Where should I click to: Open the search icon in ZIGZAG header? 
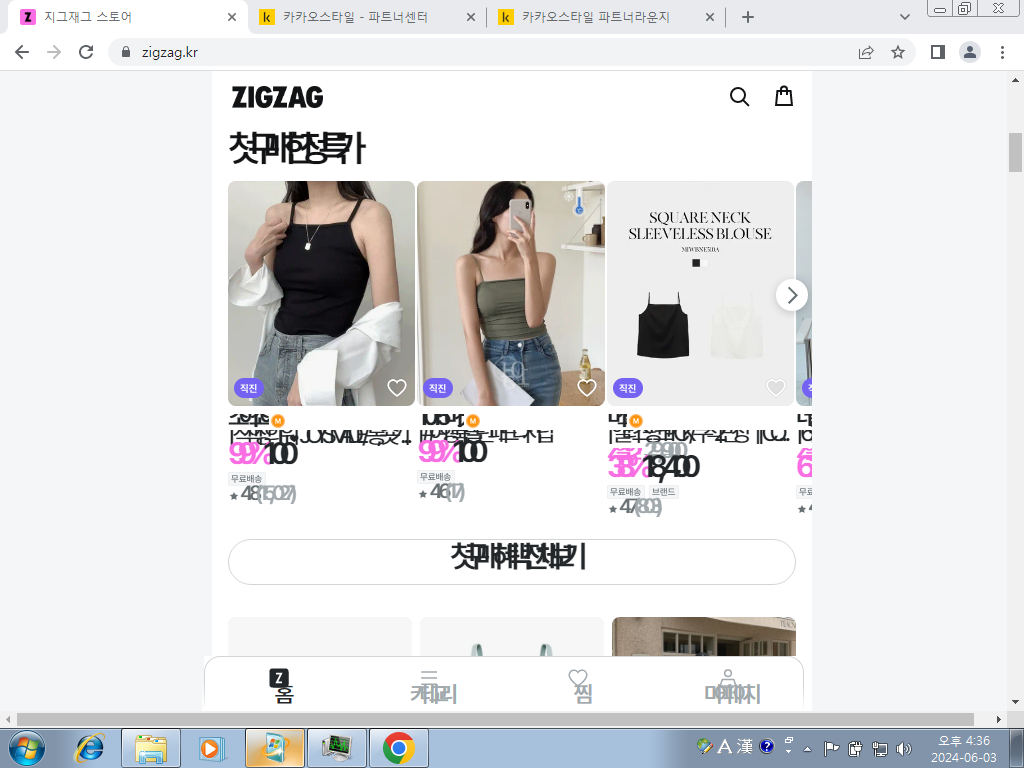(739, 97)
